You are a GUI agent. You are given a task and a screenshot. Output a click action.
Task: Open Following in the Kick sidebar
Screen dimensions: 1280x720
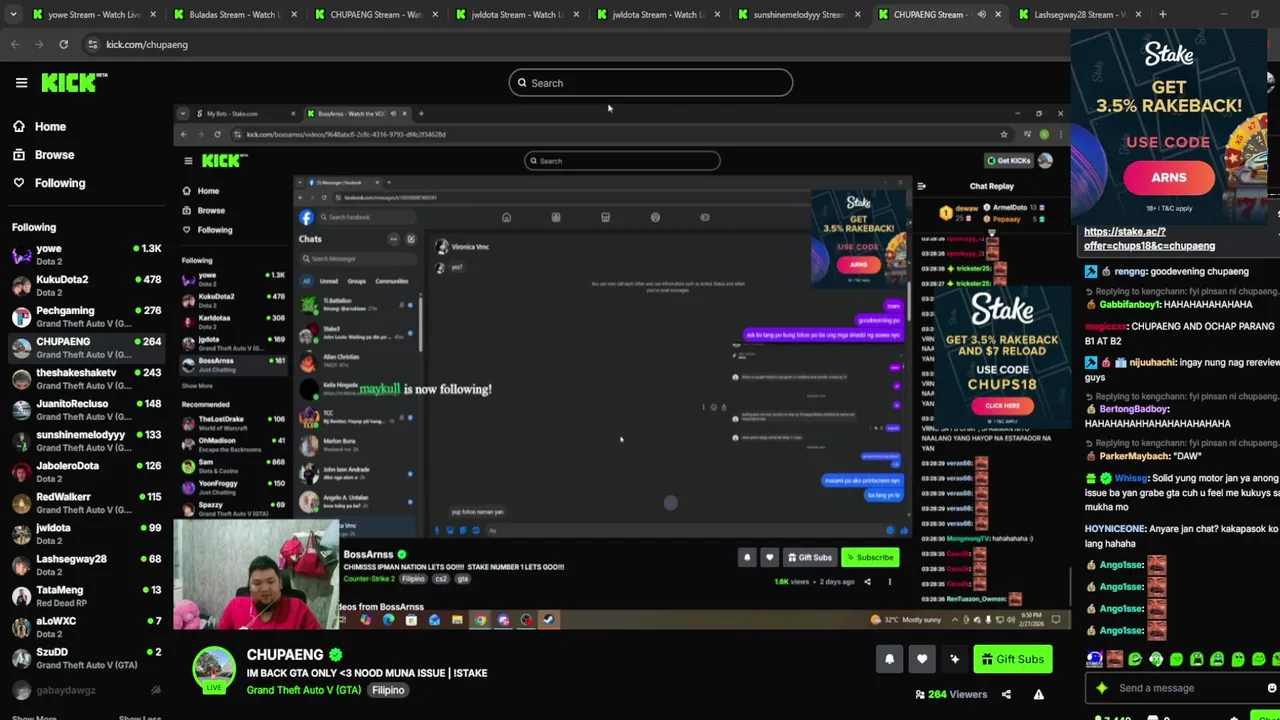(60, 183)
